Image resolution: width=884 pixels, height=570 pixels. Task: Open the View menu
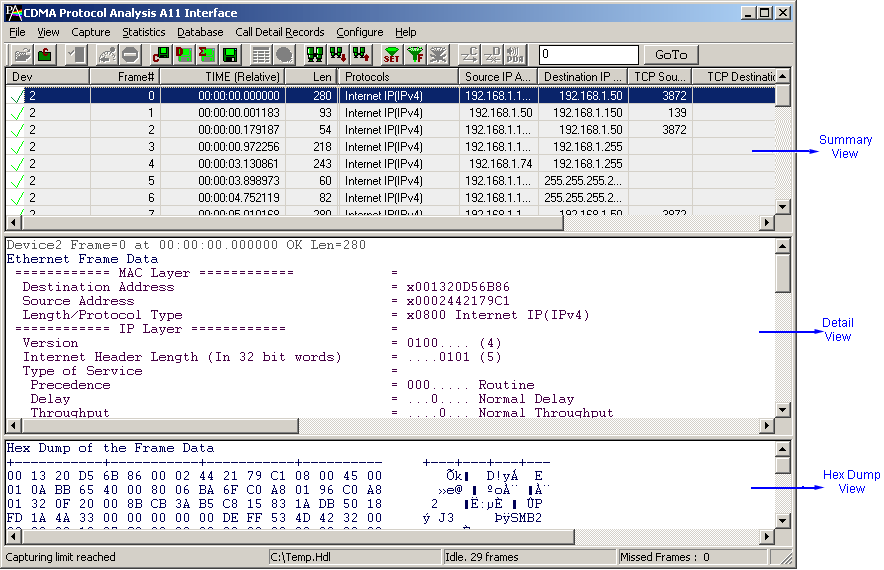[x=48, y=32]
